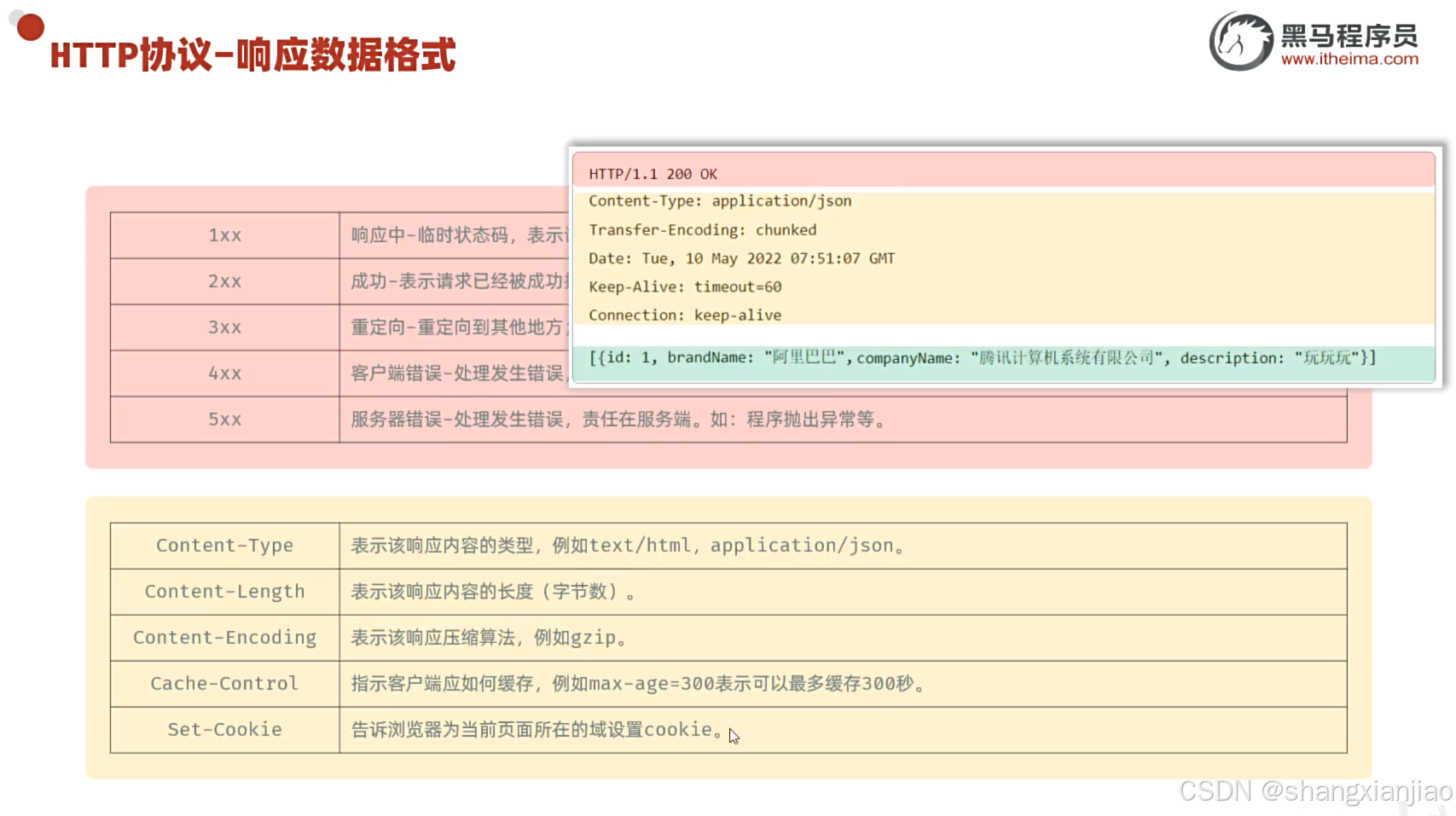Click Content-Type: application/json header line

tap(720, 201)
